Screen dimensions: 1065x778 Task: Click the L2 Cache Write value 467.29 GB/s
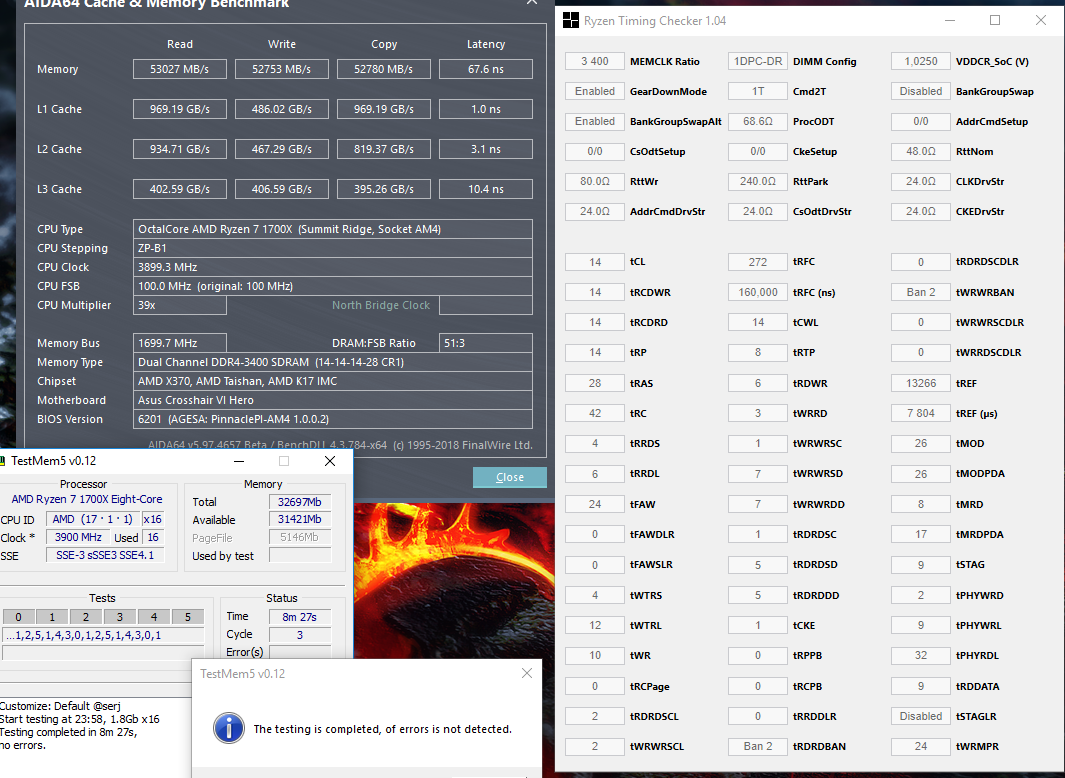pyautogui.click(x=282, y=149)
